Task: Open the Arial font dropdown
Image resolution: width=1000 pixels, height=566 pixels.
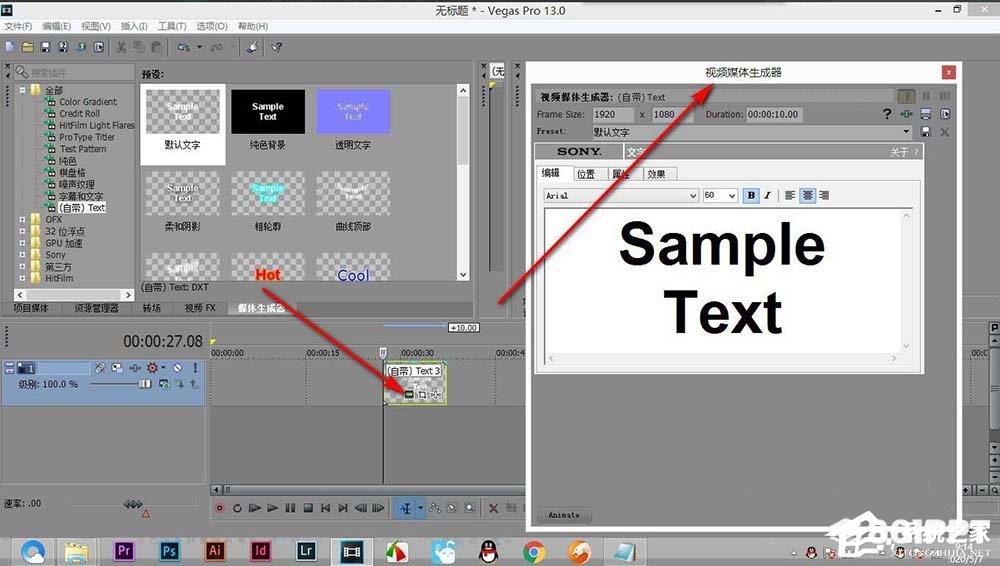Action: coord(693,196)
